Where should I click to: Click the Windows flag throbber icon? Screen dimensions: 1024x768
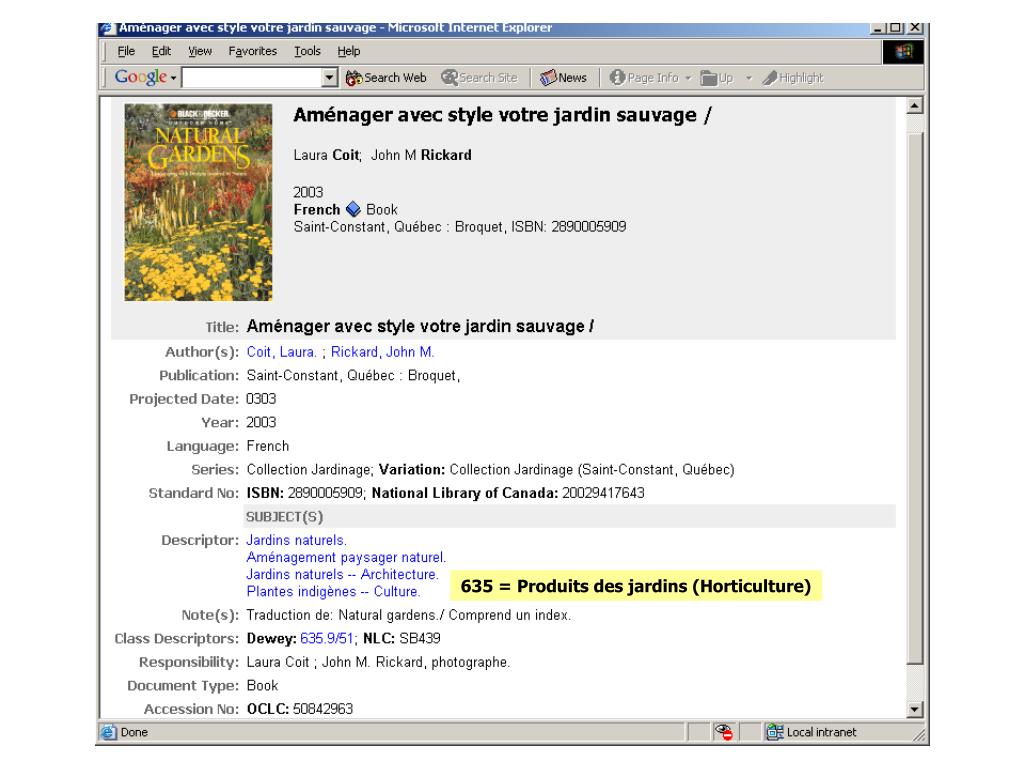904,52
